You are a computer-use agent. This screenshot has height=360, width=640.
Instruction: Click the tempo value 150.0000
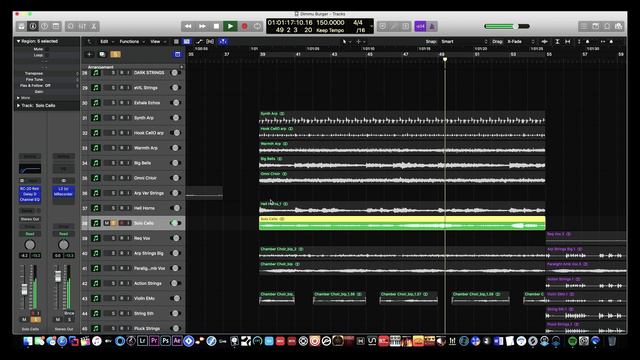330,23
